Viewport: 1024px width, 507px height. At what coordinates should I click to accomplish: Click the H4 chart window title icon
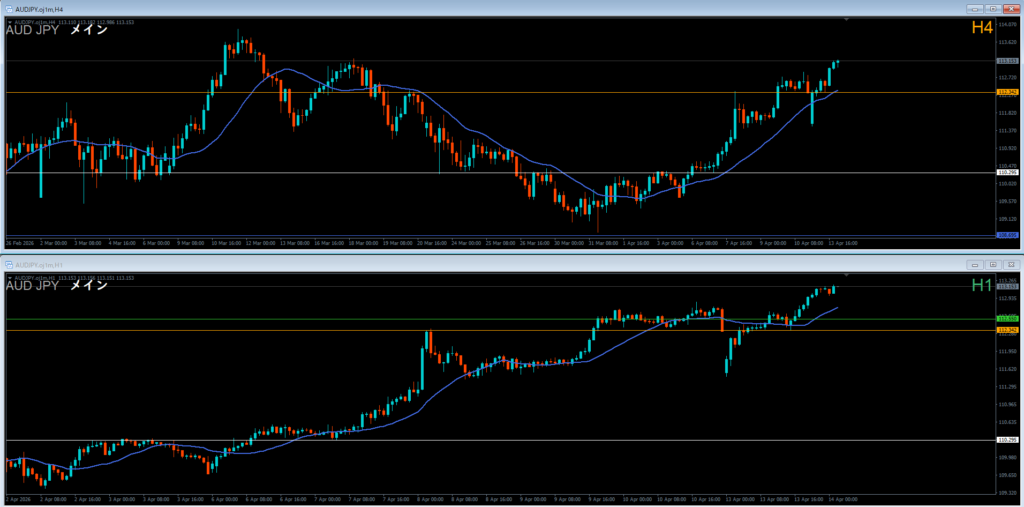click(8, 8)
